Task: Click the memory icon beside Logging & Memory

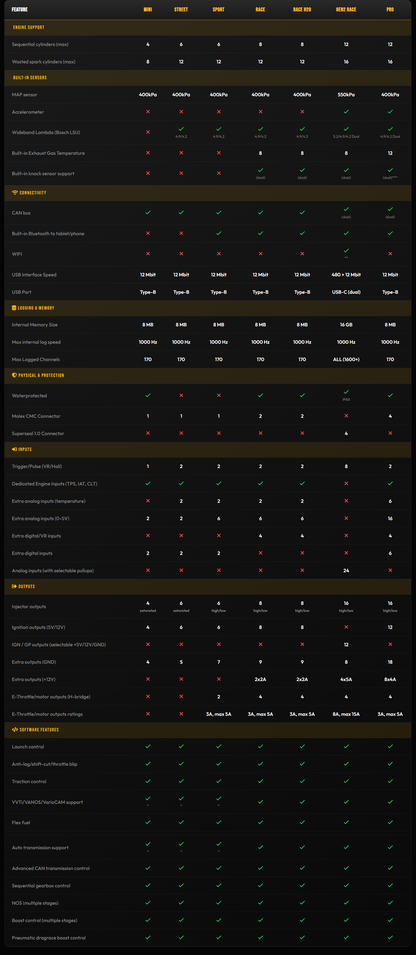Action: (14, 308)
